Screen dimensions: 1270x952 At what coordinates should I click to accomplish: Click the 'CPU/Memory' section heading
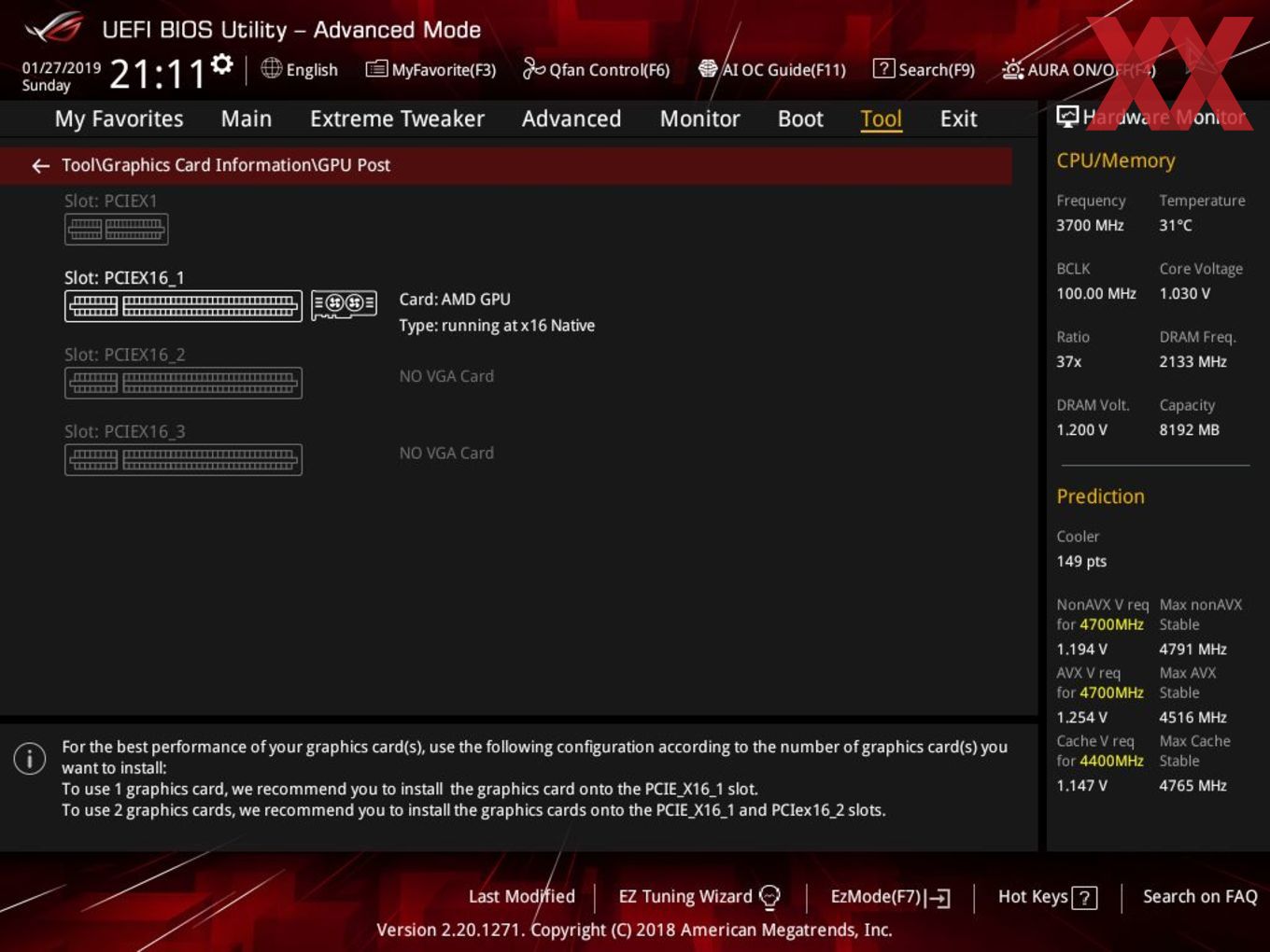[x=1115, y=161]
